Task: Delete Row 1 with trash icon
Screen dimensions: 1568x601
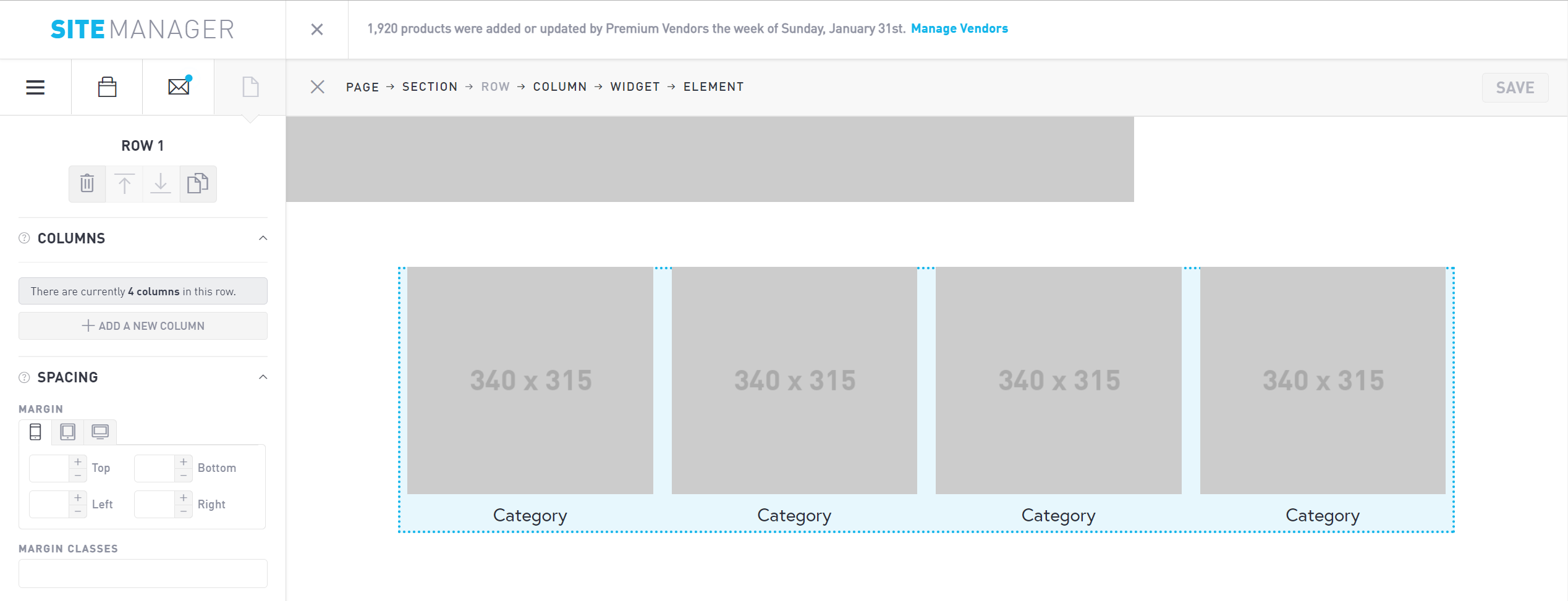Action: [87, 183]
